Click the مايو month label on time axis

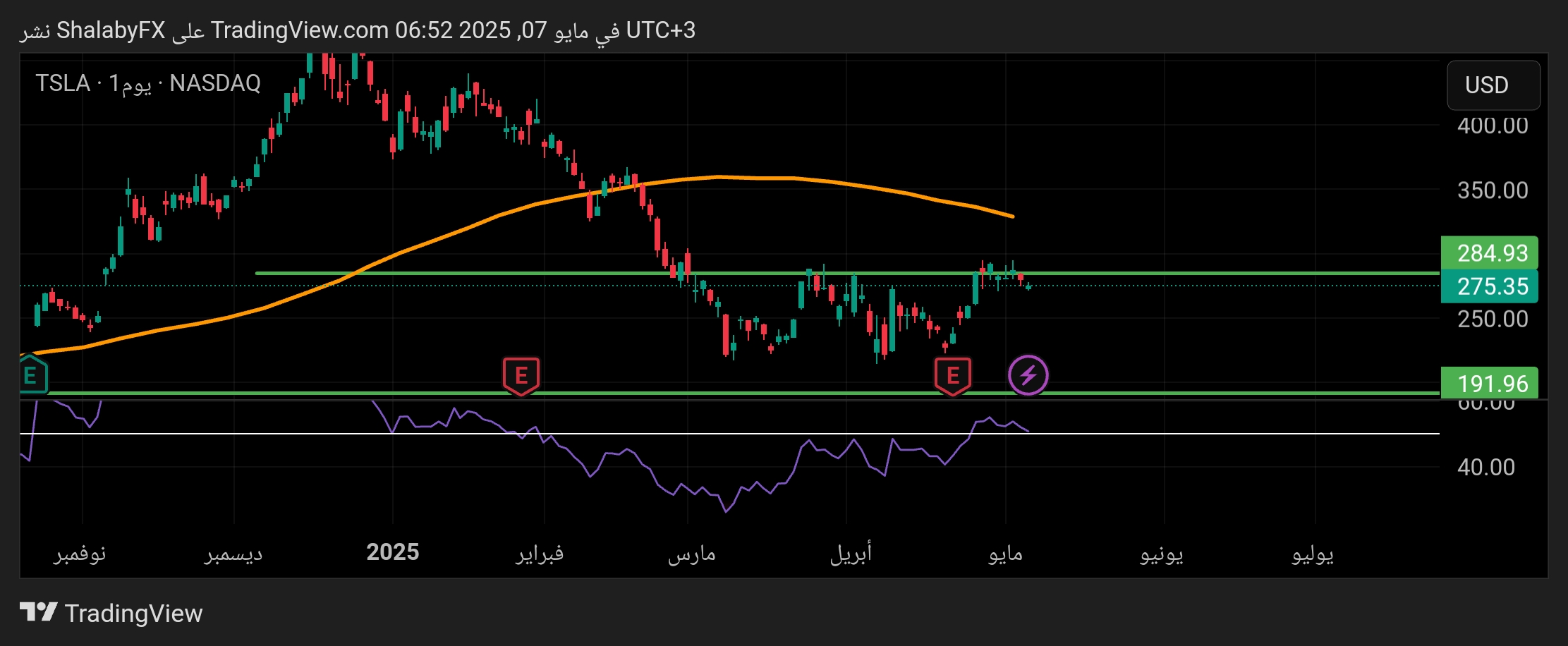[x=1005, y=554]
